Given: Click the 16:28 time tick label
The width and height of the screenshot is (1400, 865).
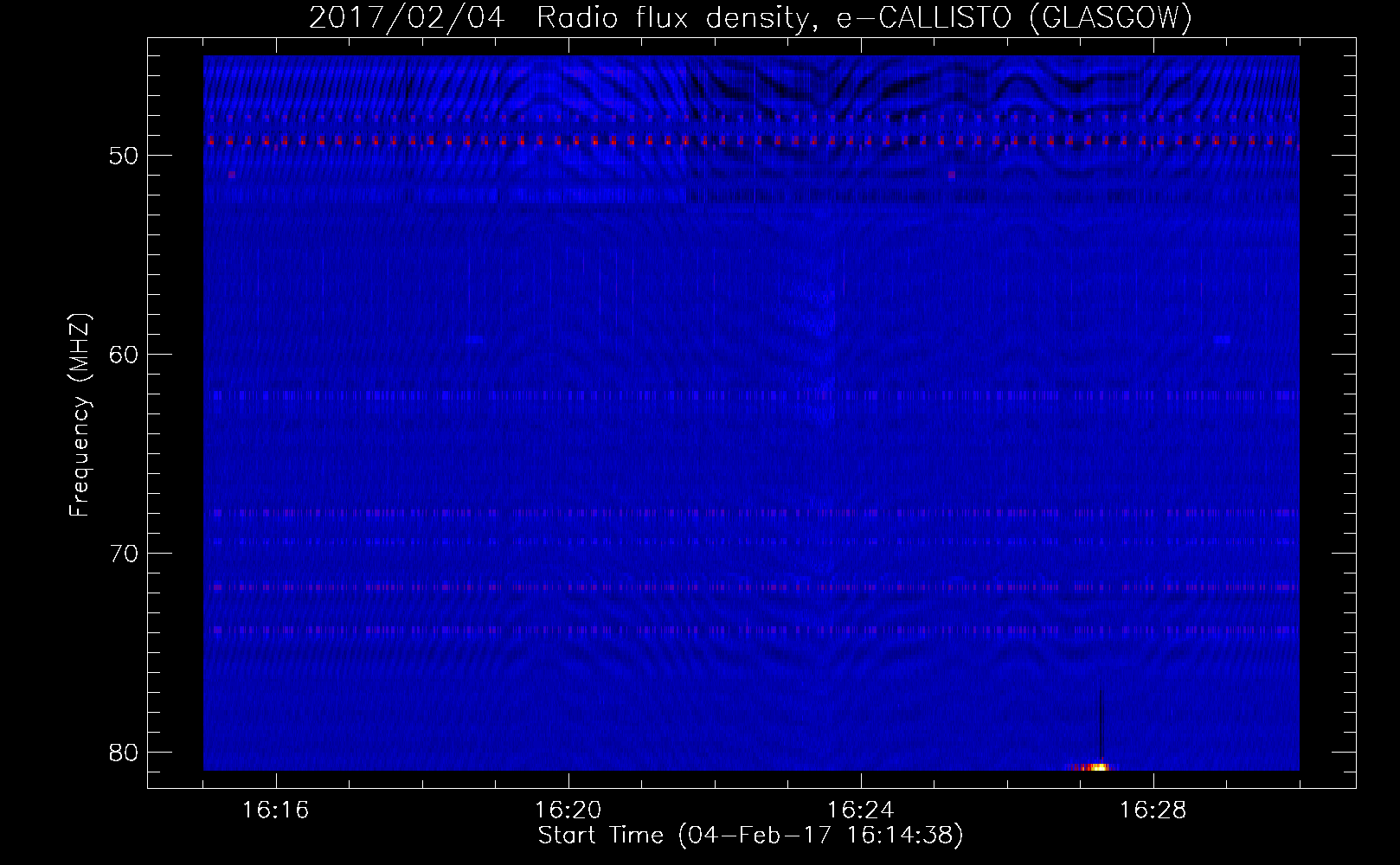Looking at the screenshot, I should pyautogui.click(x=1153, y=811).
